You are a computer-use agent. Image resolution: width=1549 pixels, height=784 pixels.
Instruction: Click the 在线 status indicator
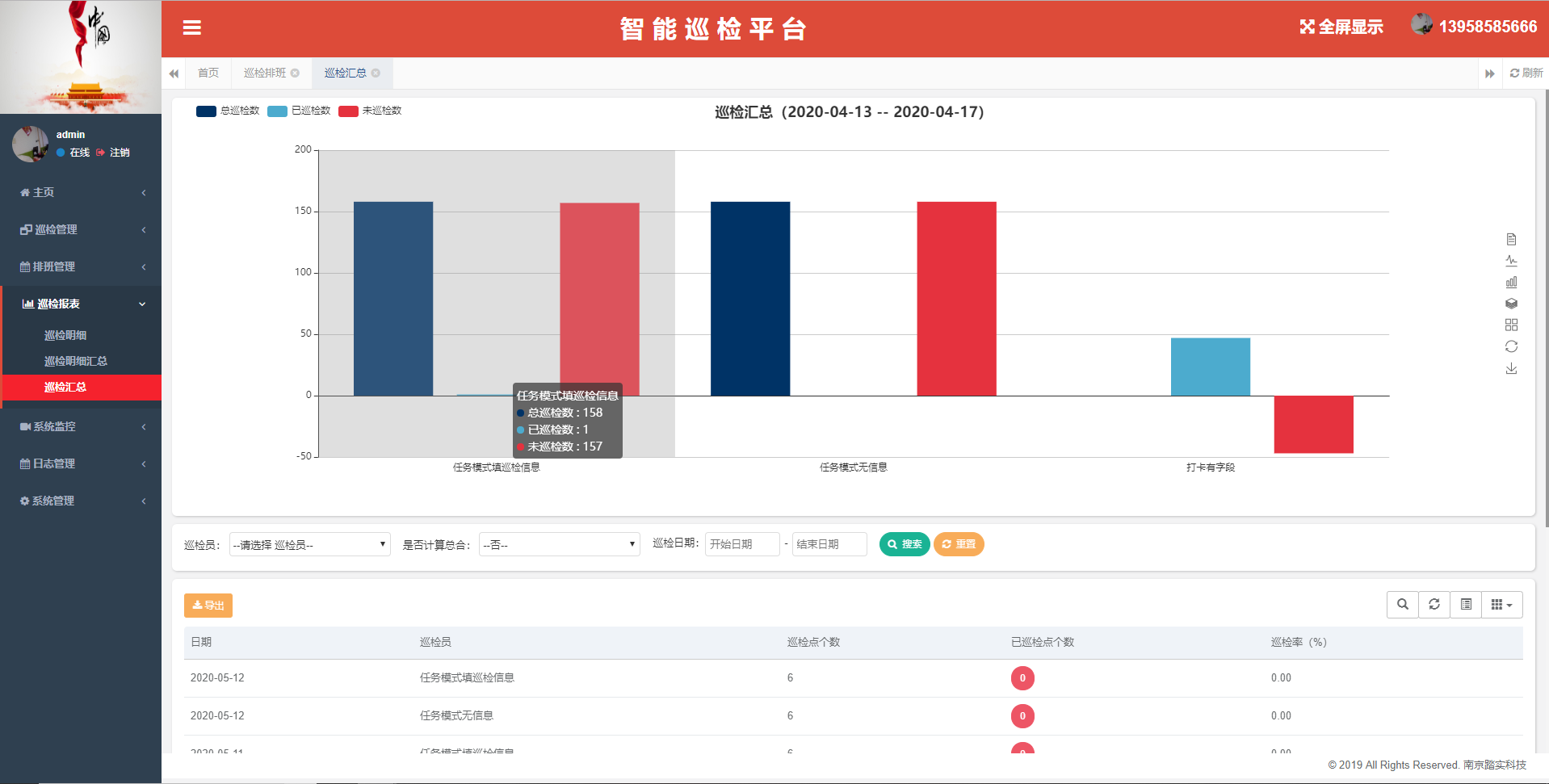(x=73, y=152)
